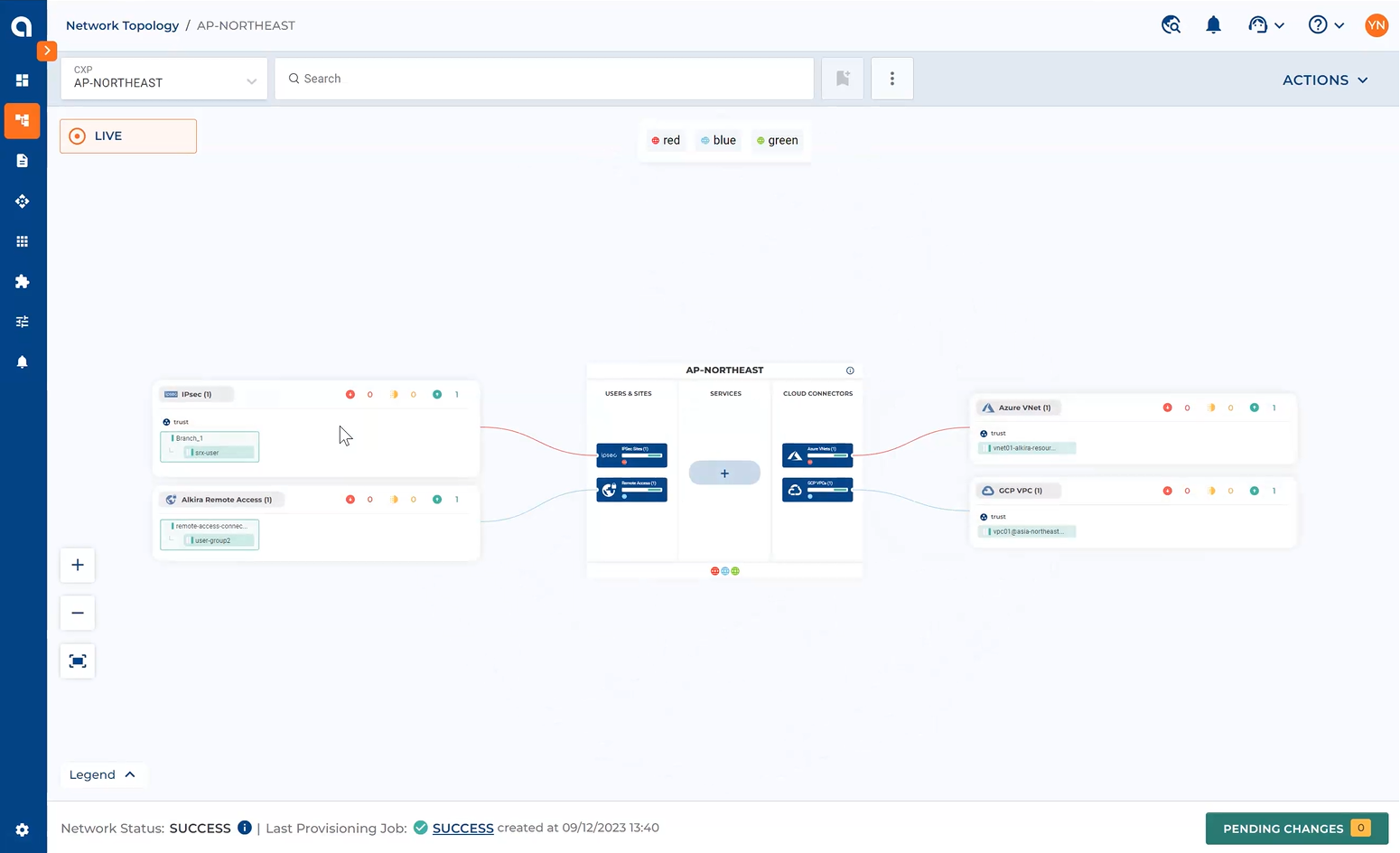The width and height of the screenshot is (1400, 853).
Task: Open the network topology icon in the sidebar
Action: [x=23, y=121]
